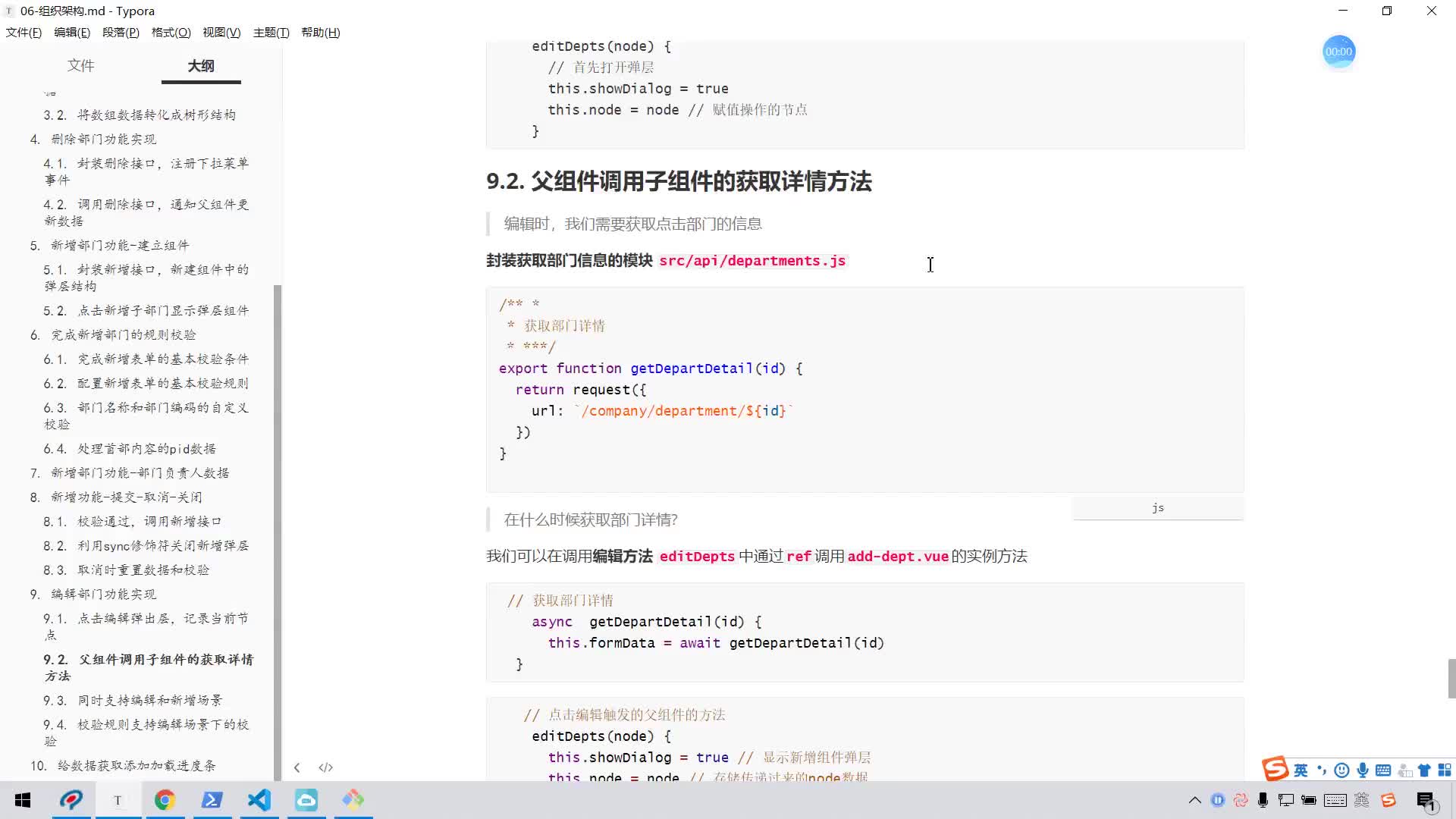Open the 帮助(H) menu
This screenshot has width=1456, height=819.
click(321, 32)
